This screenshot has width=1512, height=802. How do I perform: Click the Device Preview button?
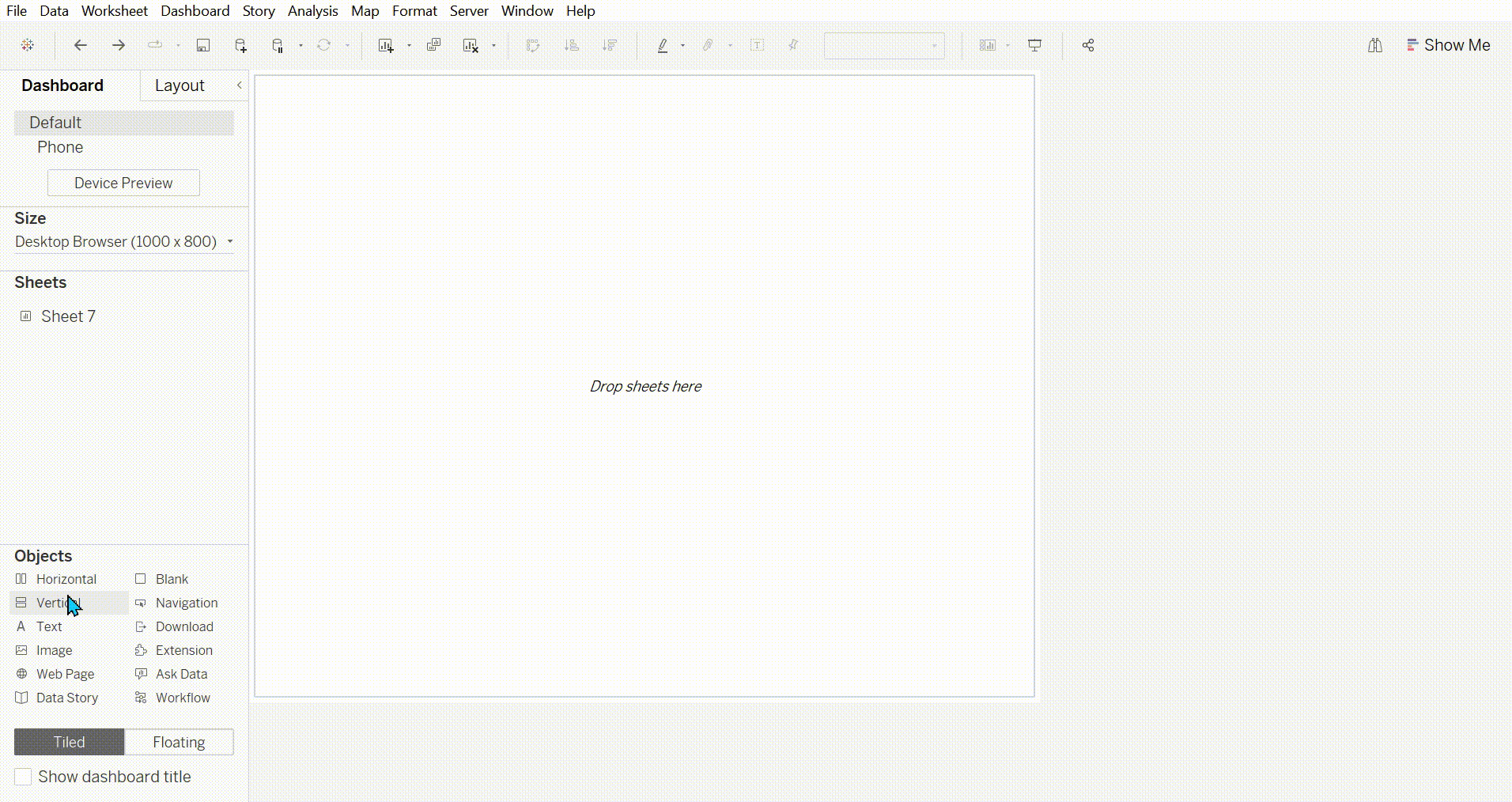pyautogui.click(x=123, y=183)
